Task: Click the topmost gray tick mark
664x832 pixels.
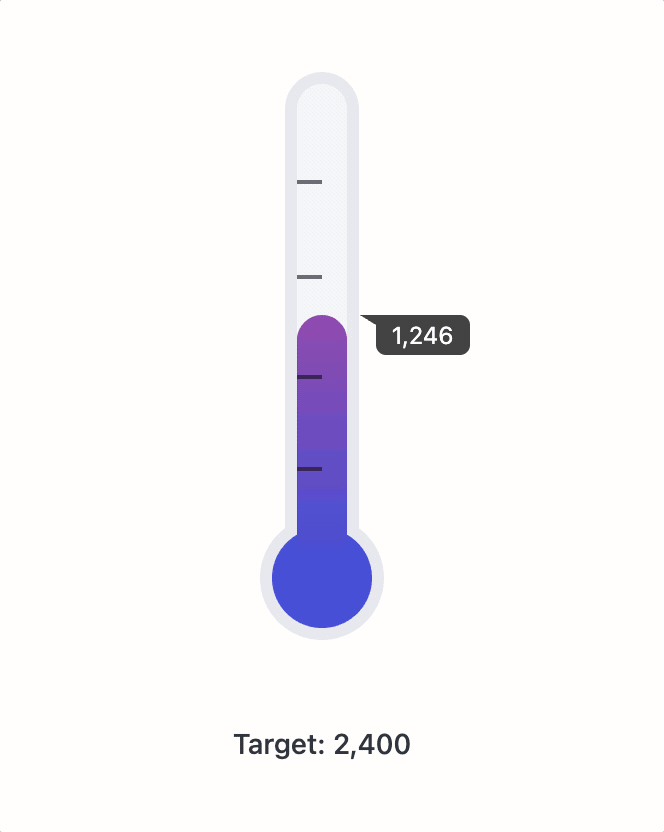Action: pyautogui.click(x=310, y=182)
